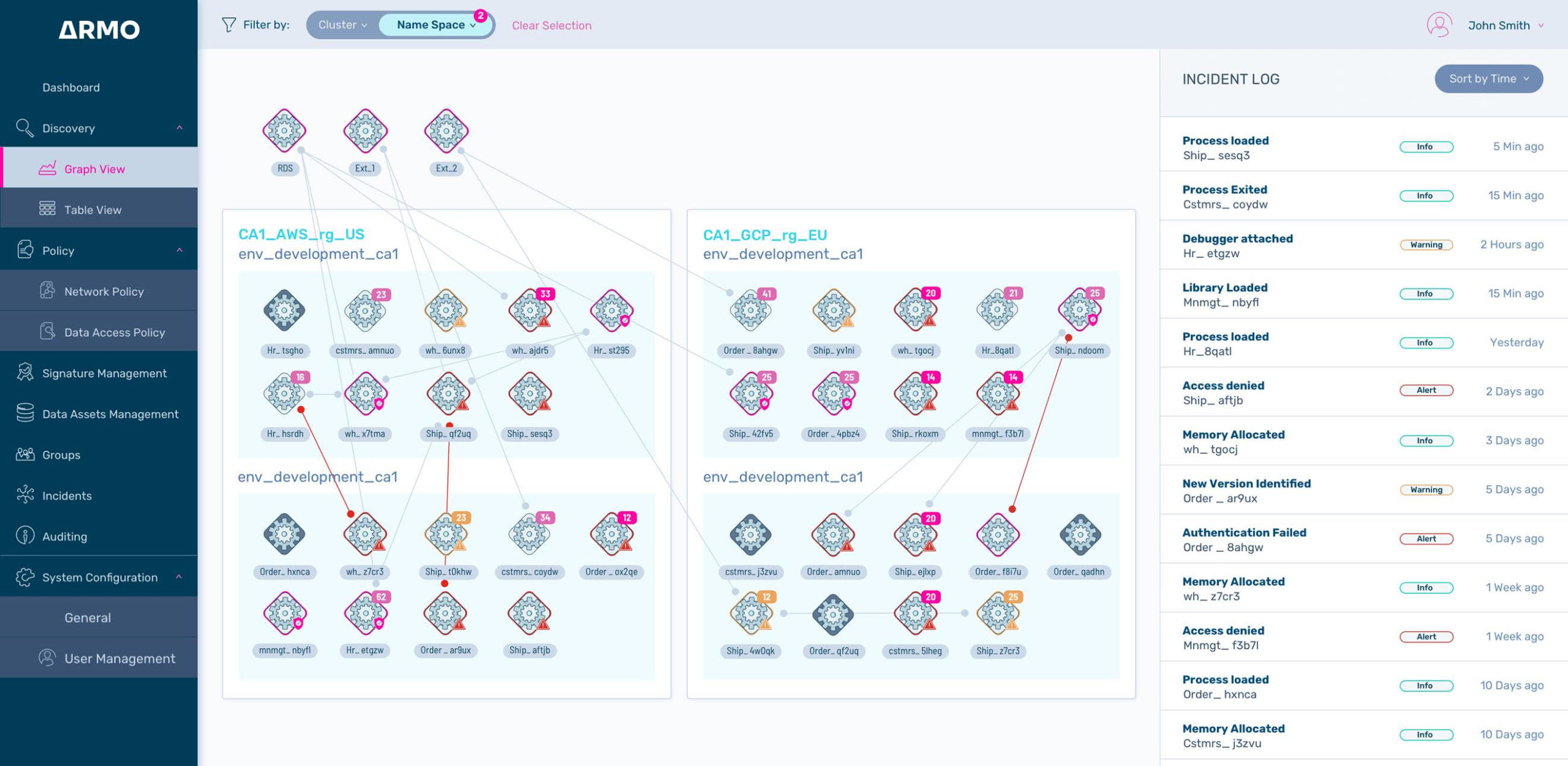
Task: Open the Authentication Failed Order_8ahgw incident
Action: coord(1363,539)
